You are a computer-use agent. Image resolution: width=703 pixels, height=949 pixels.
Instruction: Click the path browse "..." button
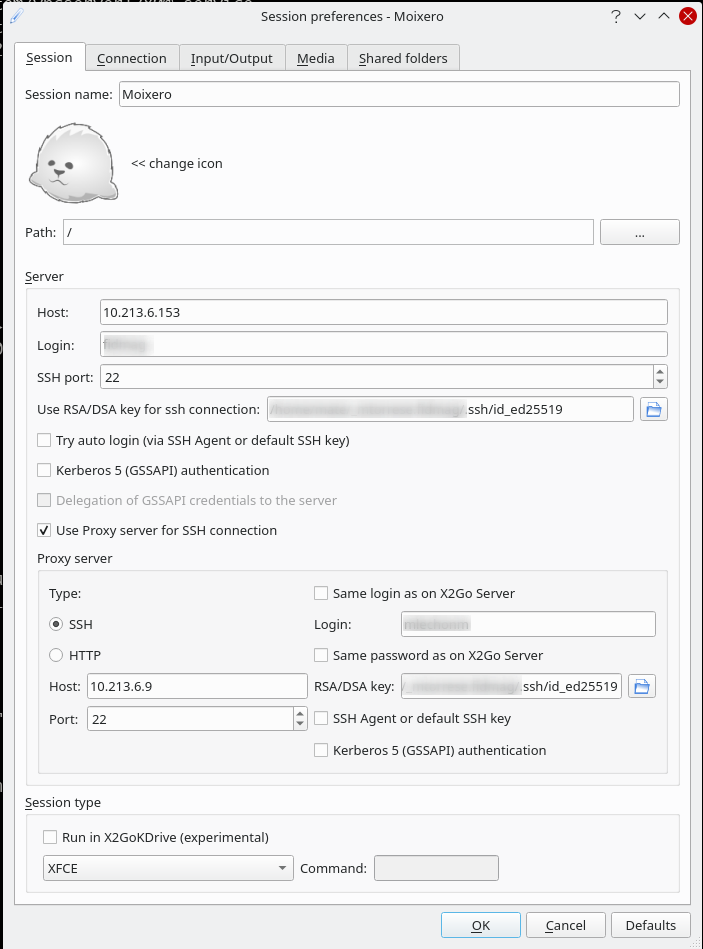point(639,232)
